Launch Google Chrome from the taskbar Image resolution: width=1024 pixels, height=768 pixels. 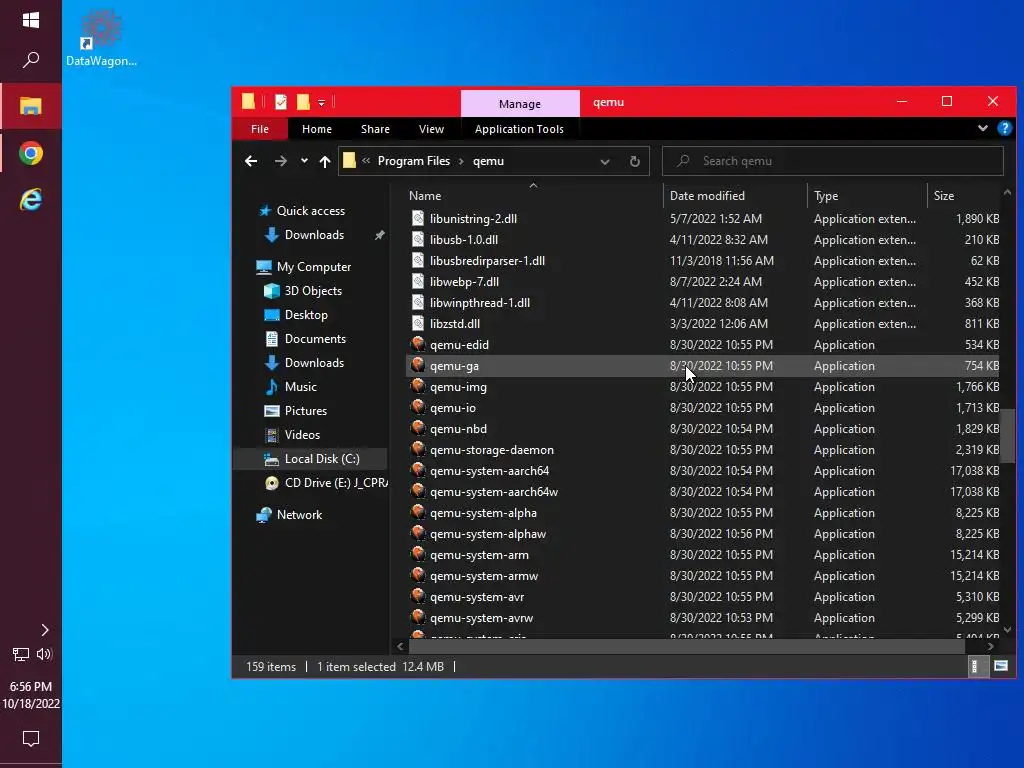(31, 153)
